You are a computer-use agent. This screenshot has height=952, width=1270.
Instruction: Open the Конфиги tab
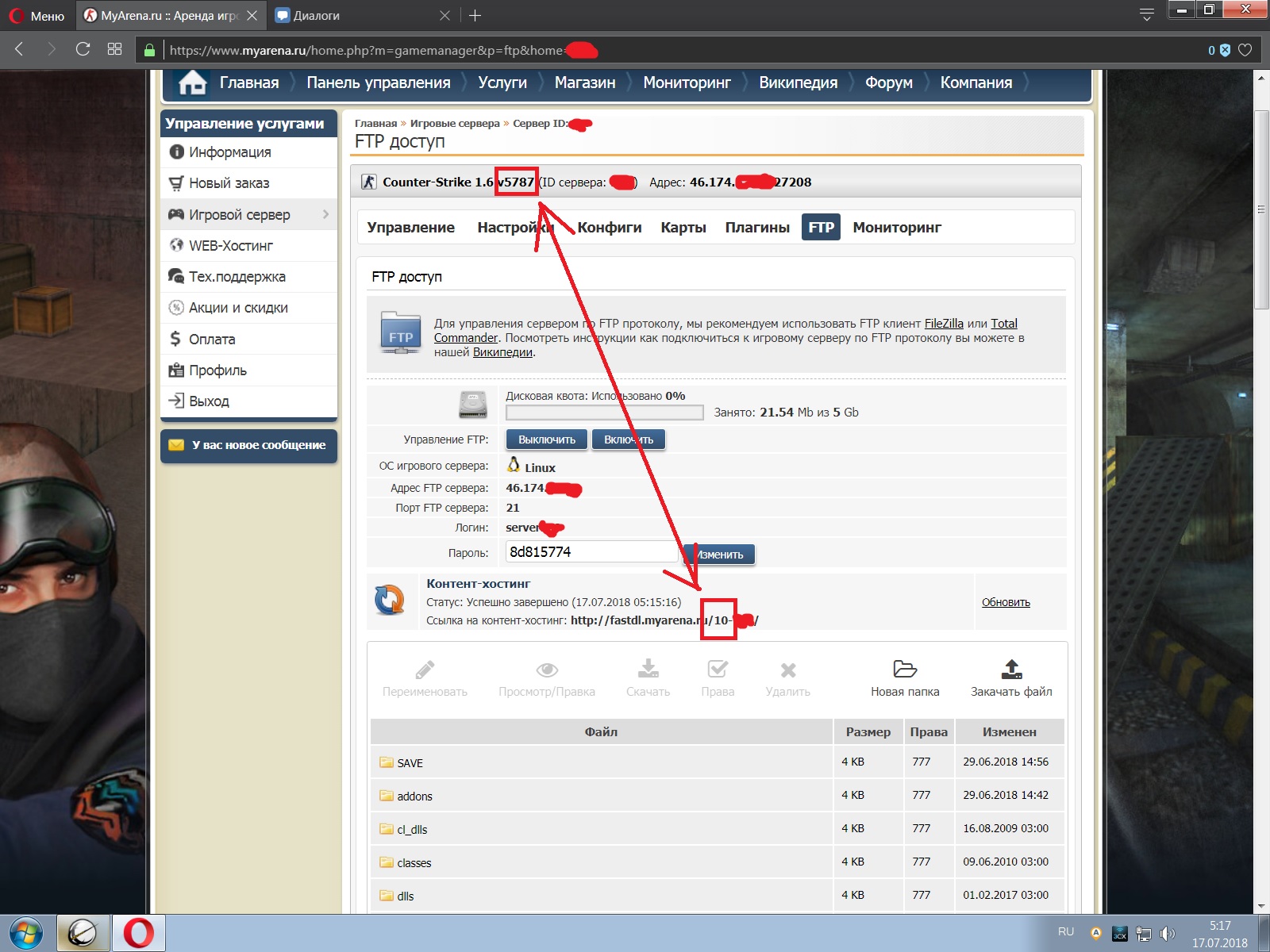610,228
